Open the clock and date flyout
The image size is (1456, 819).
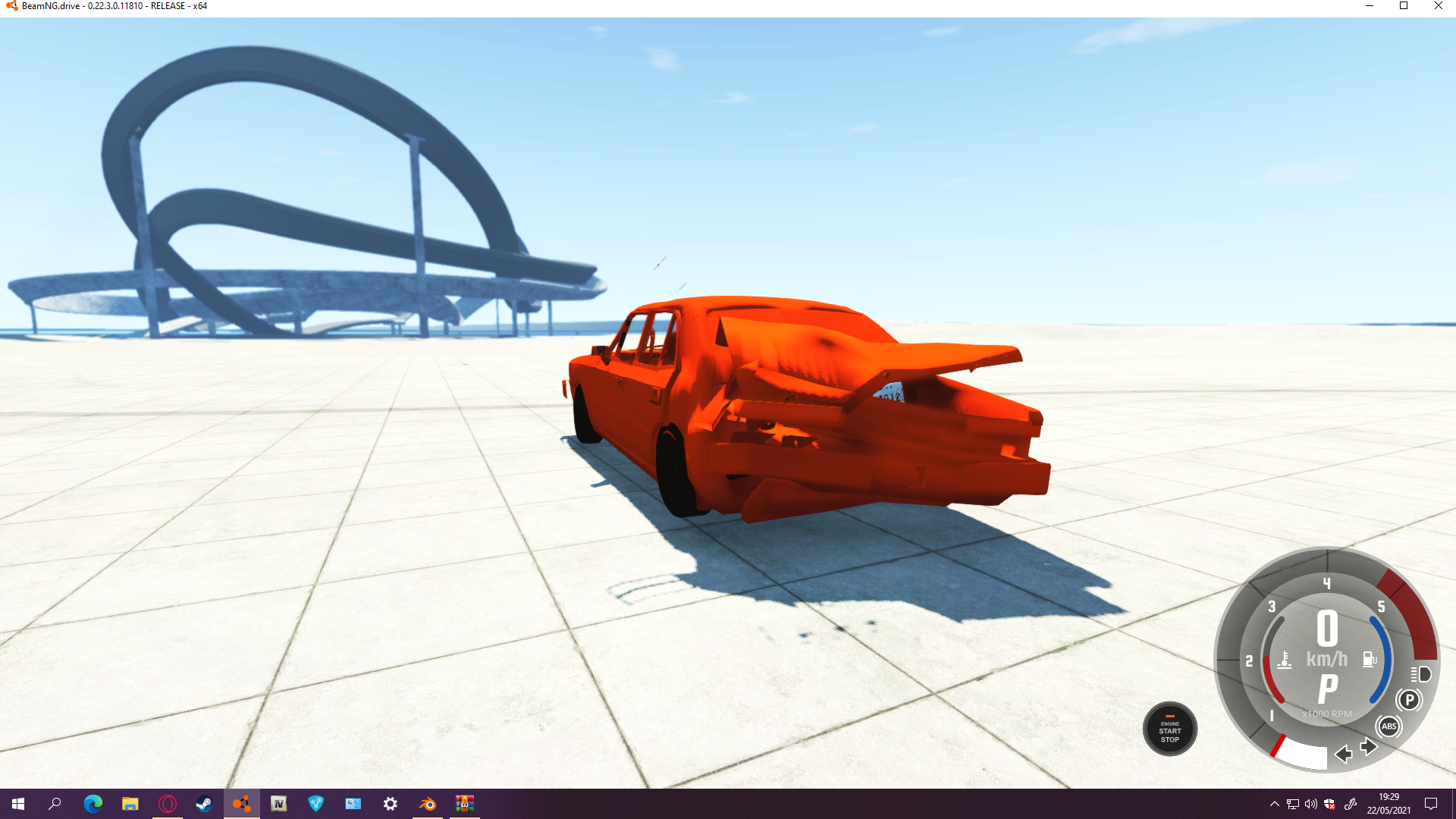coord(1389,804)
